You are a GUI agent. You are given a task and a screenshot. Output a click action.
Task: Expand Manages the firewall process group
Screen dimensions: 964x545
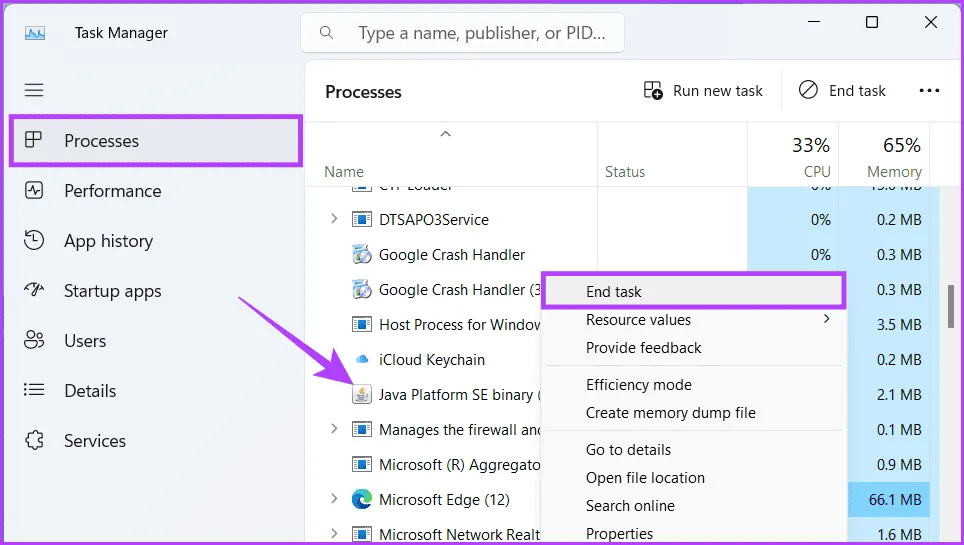(x=334, y=429)
